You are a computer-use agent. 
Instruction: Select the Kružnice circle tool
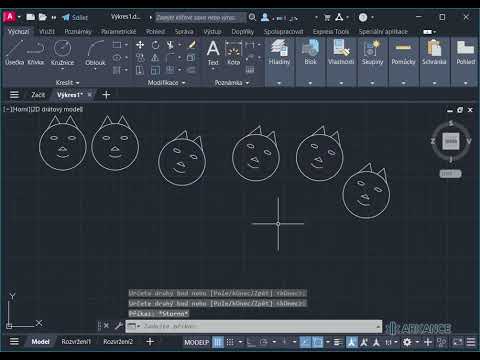[x=62, y=53]
